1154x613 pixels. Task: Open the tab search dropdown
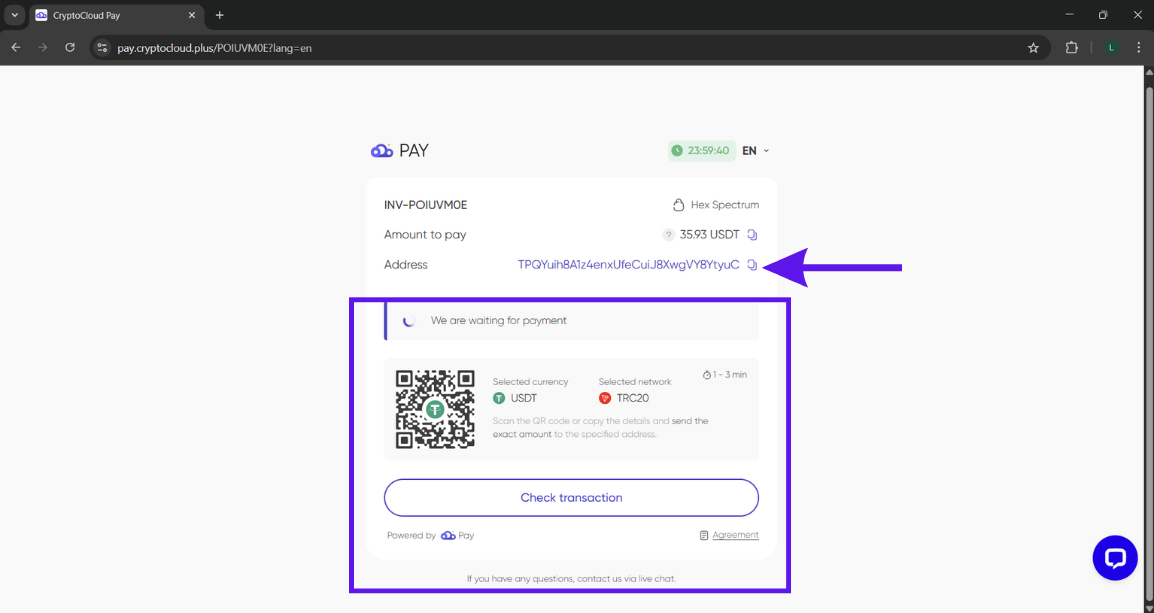14,15
